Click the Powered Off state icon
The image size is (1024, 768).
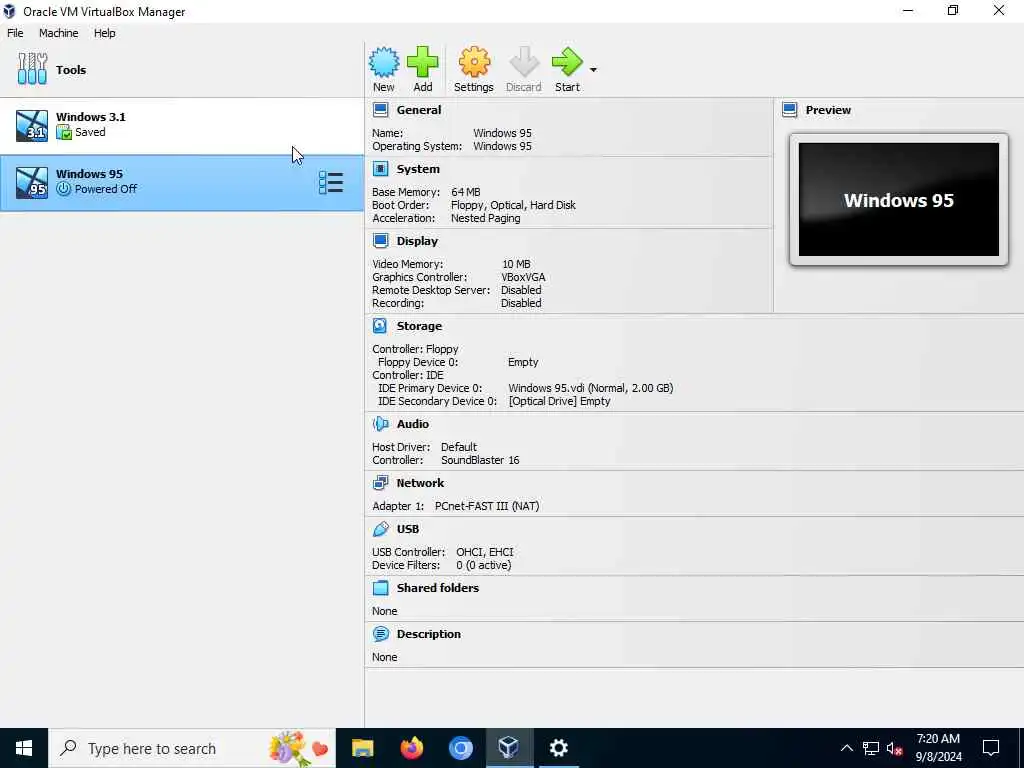point(63,189)
